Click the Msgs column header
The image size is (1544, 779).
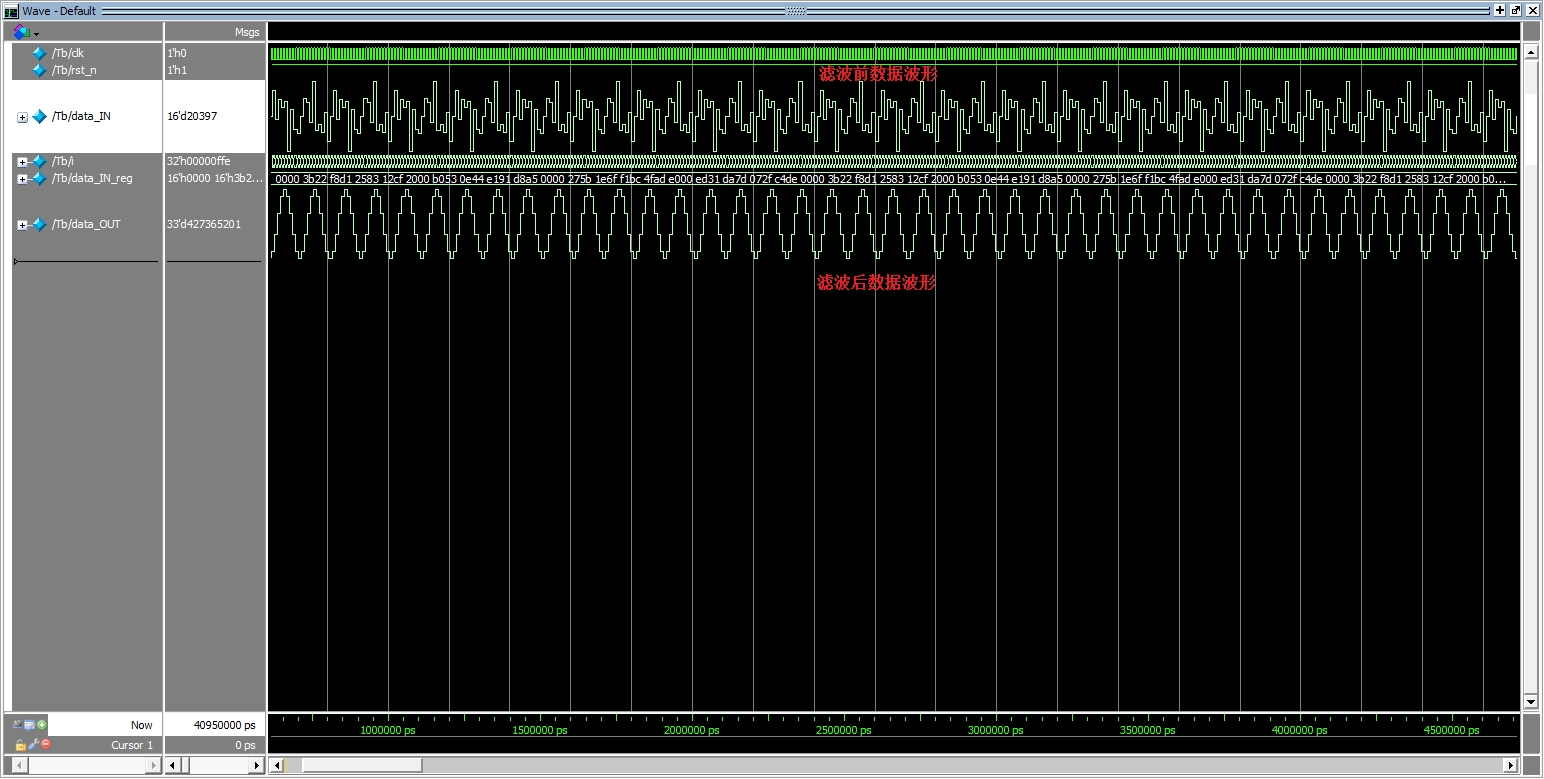[248, 32]
